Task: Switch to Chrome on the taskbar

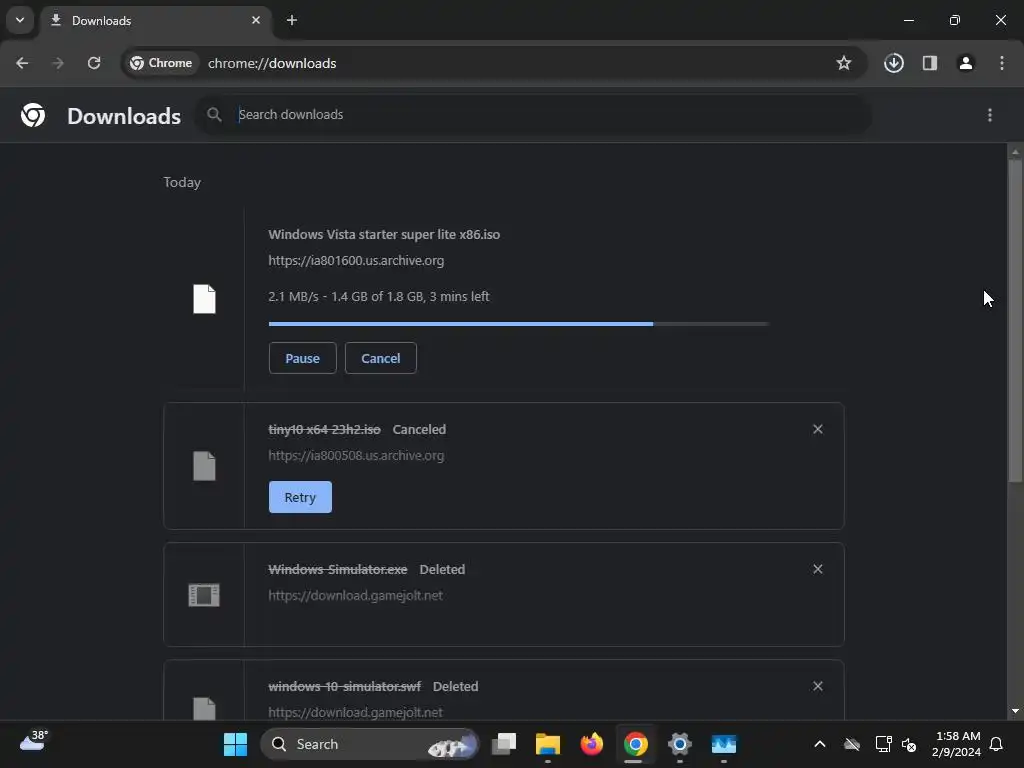Action: point(635,744)
